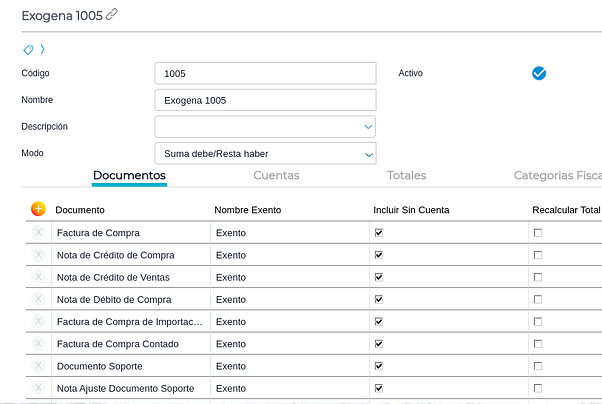Delete the Nota de Crédito de Ventas row
Image resolution: width=602 pixels, height=404 pixels.
tap(38, 277)
